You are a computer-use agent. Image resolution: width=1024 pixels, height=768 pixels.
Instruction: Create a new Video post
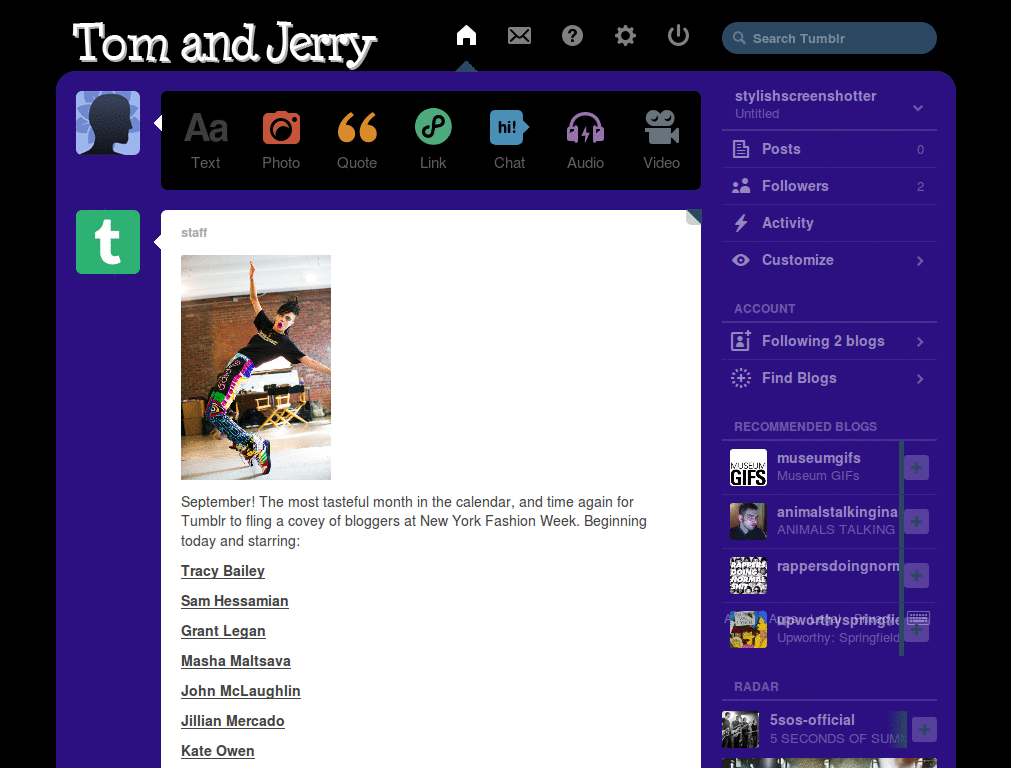click(x=662, y=140)
